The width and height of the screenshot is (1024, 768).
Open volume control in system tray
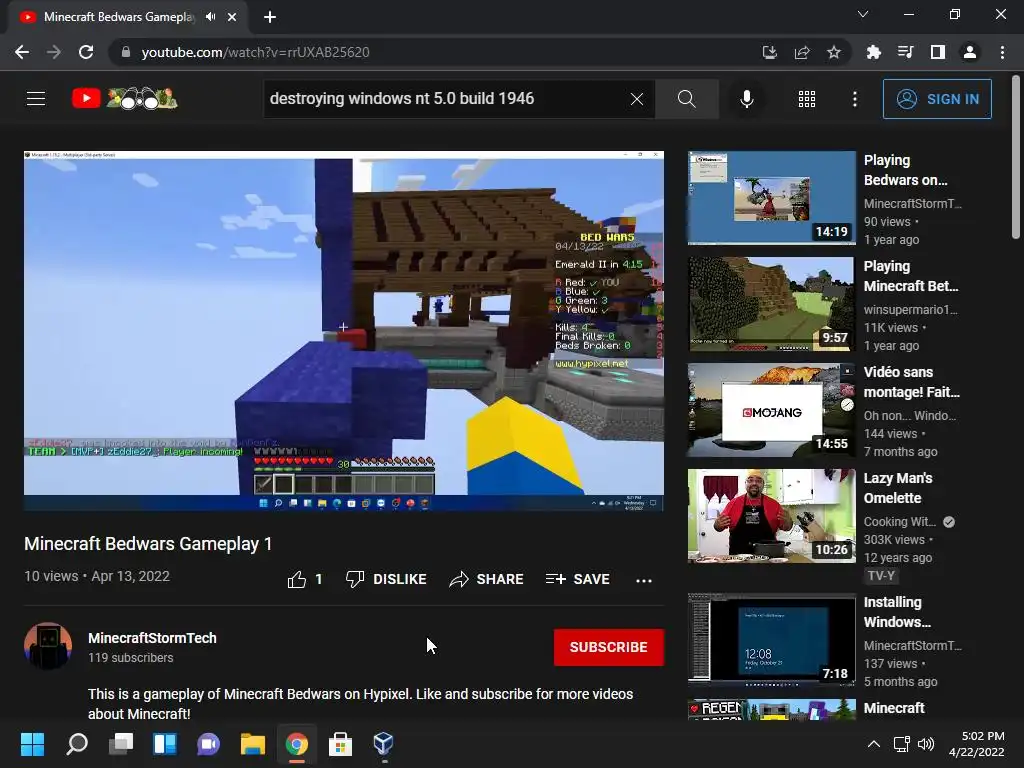click(x=926, y=744)
